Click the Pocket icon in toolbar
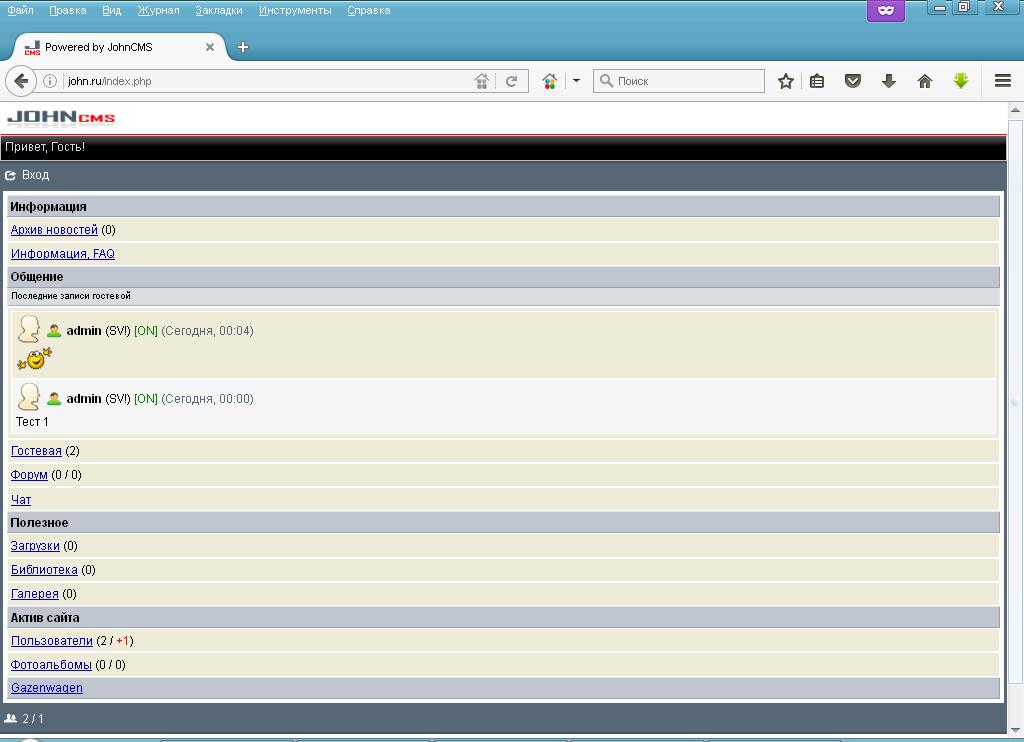Viewport: 1024px width, 742px height. click(853, 81)
